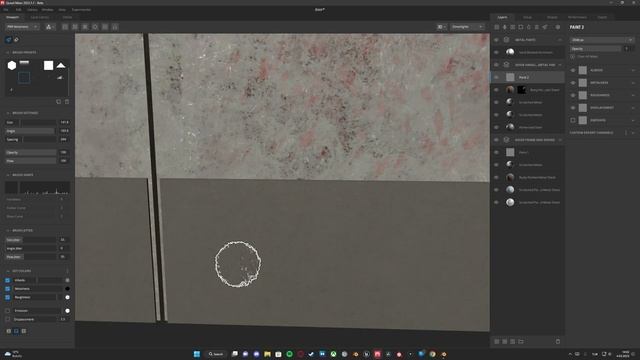Screen dimensions: 640x360
Task: Adjust the brush Flow slider
Action: click(31, 161)
